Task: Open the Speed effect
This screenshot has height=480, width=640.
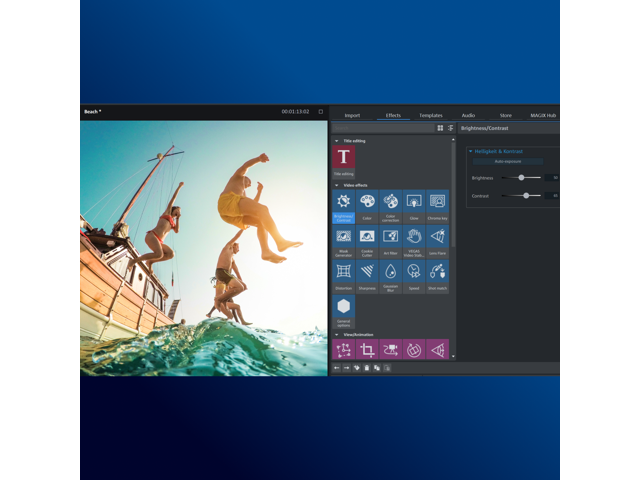Action: [x=414, y=274]
